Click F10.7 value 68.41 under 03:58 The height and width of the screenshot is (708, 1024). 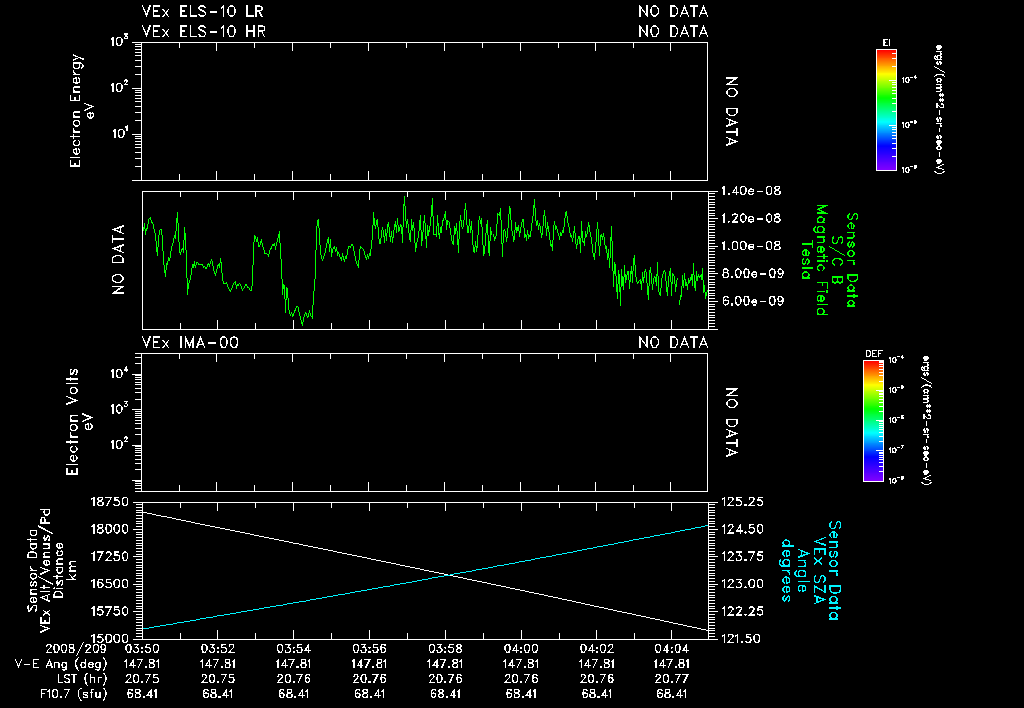click(445, 694)
